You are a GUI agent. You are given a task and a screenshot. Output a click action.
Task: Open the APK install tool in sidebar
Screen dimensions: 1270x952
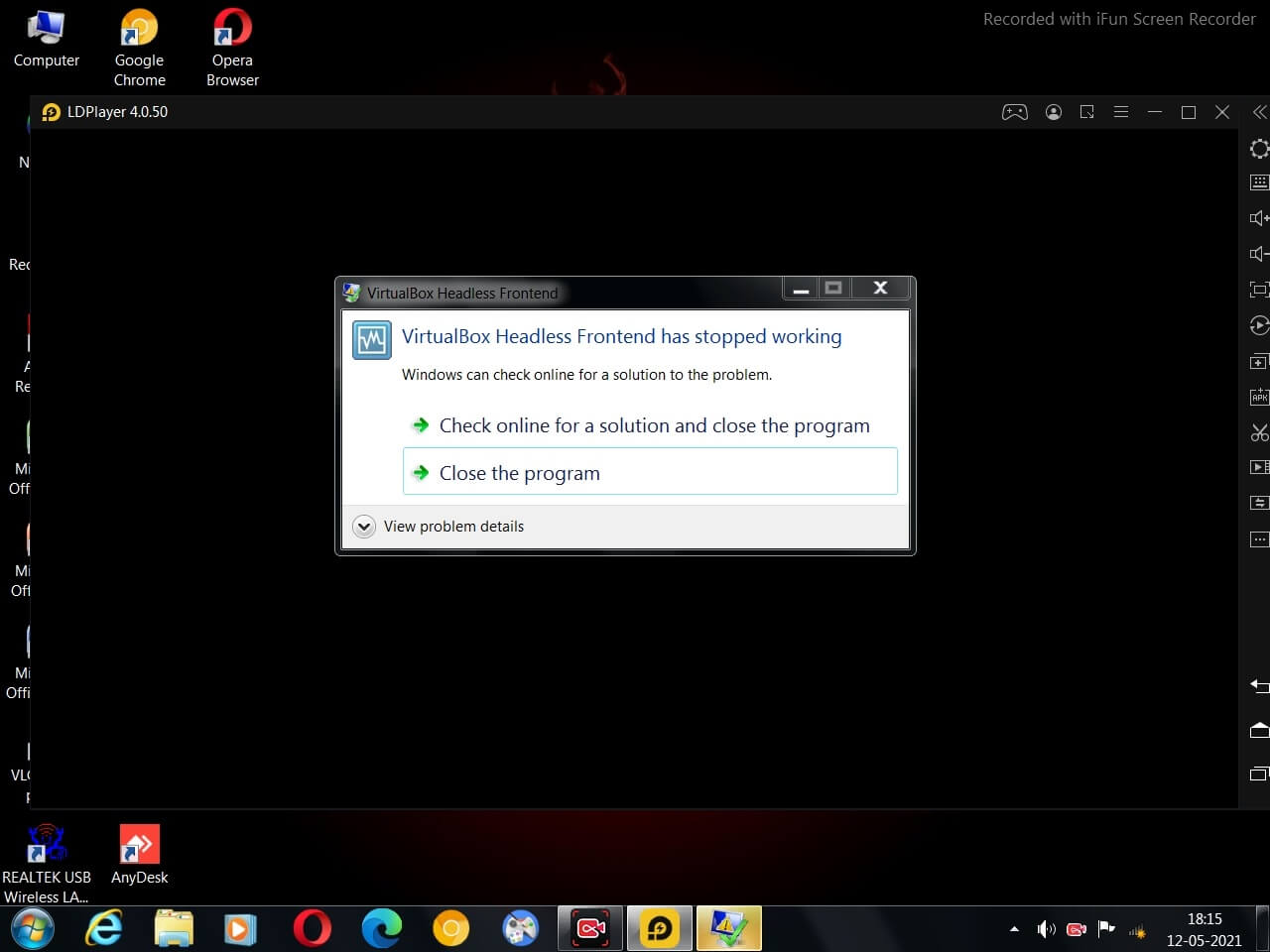click(x=1258, y=396)
